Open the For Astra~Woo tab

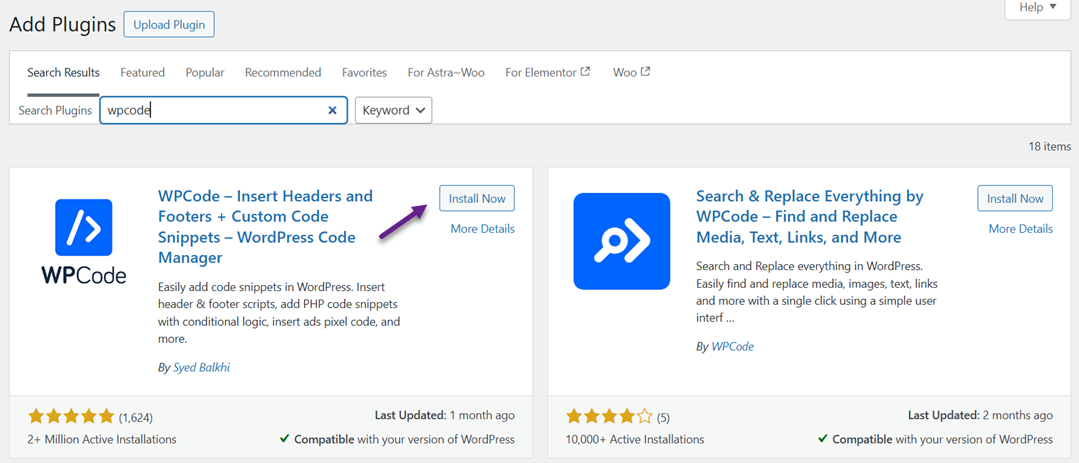[x=446, y=72]
